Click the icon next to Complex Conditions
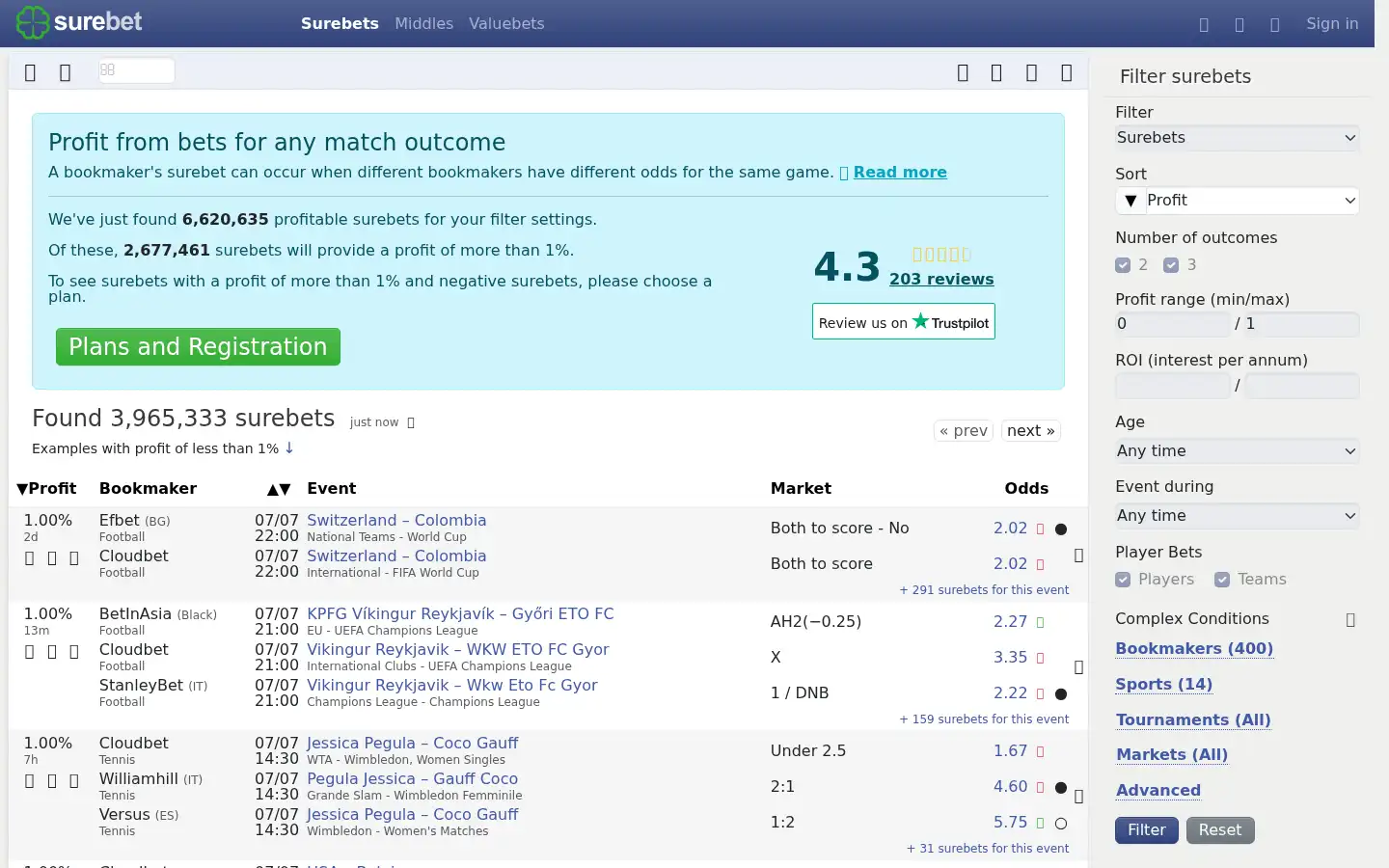 1350,620
